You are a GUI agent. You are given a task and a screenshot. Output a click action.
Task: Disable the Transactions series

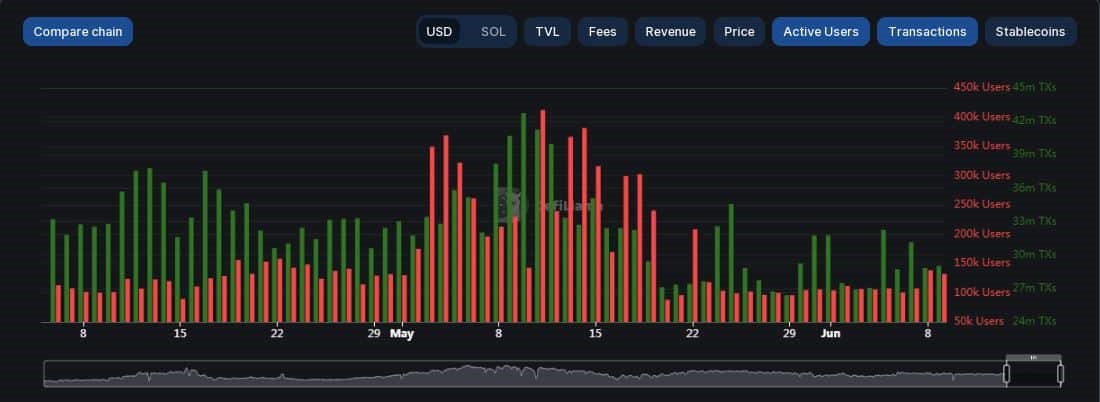pyautogui.click(x=927, y=32)
